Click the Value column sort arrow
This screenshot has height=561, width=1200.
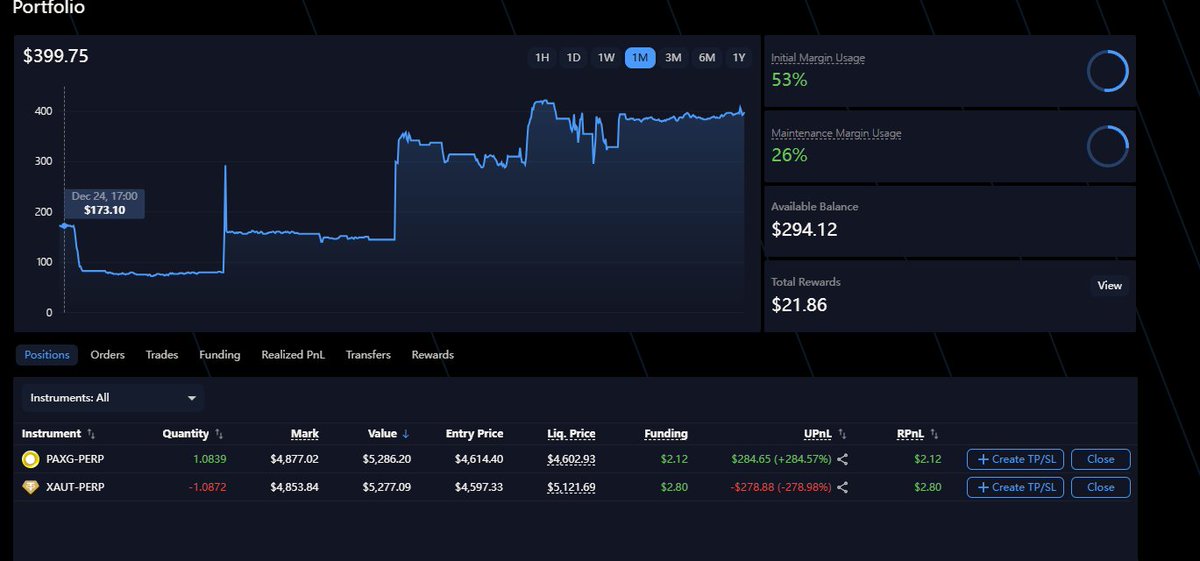(x=406, y=434)
